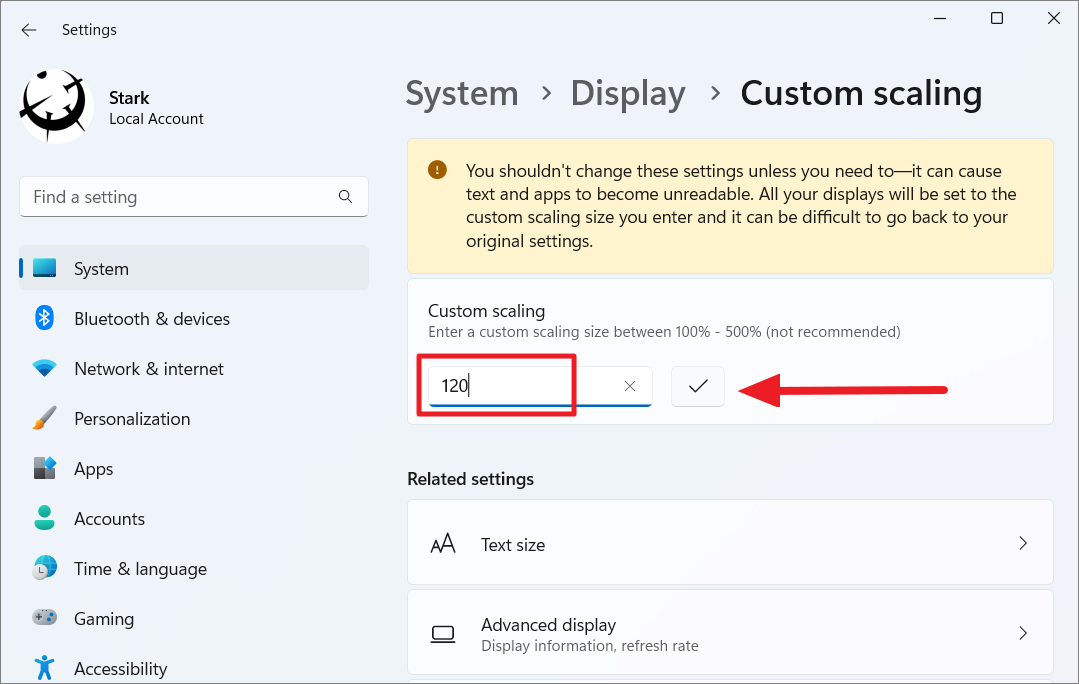Image resolution: width=1079 pixels, height=684 pixels.
Task: Select the Accounts person icon
Action: [44, 518]
